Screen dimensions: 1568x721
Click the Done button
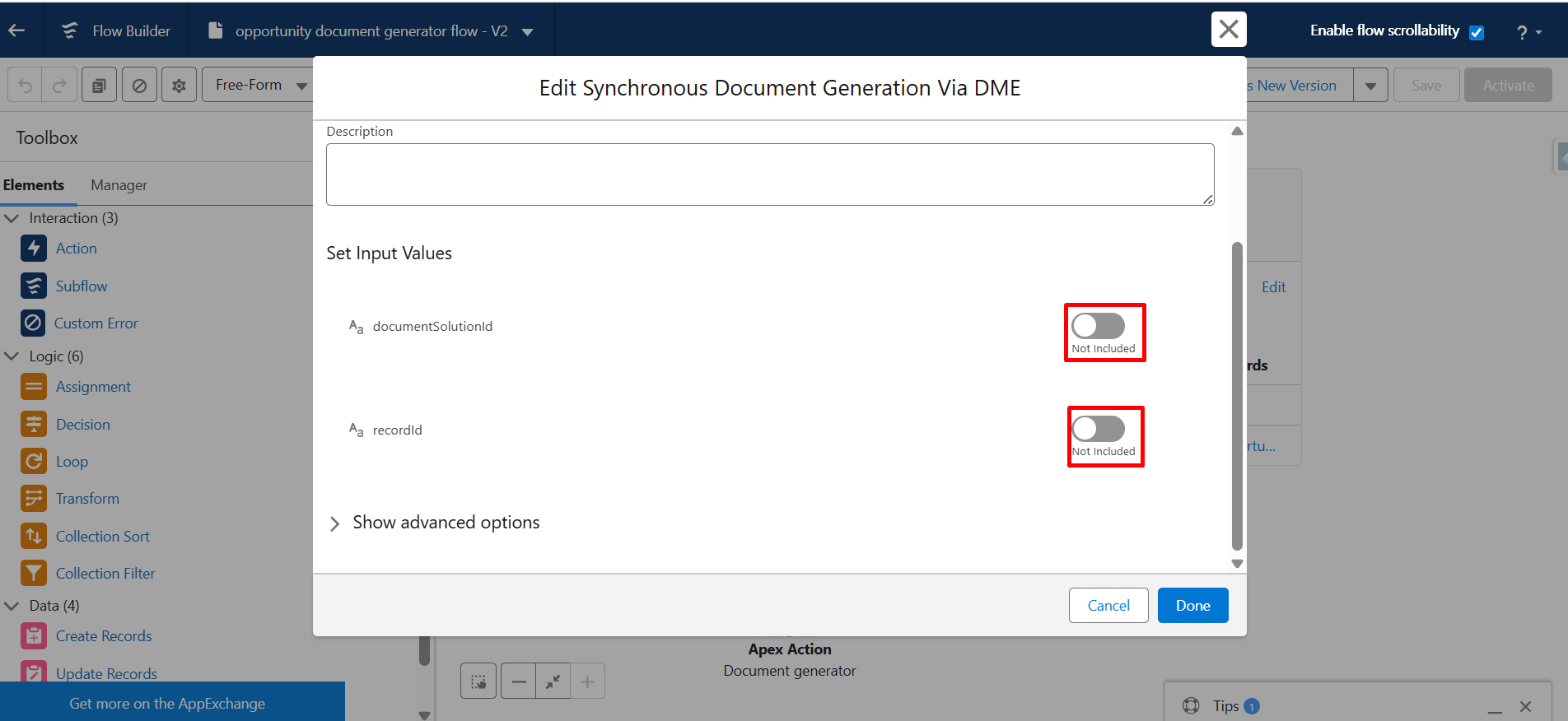(x=1192, y=606)
